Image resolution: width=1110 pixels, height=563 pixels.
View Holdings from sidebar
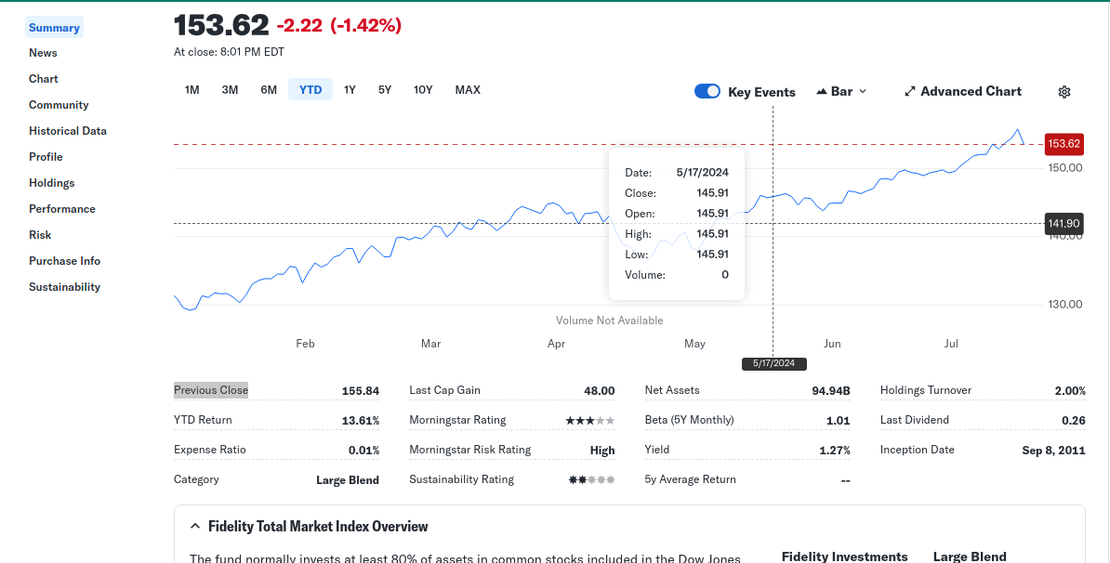point(52,183)
